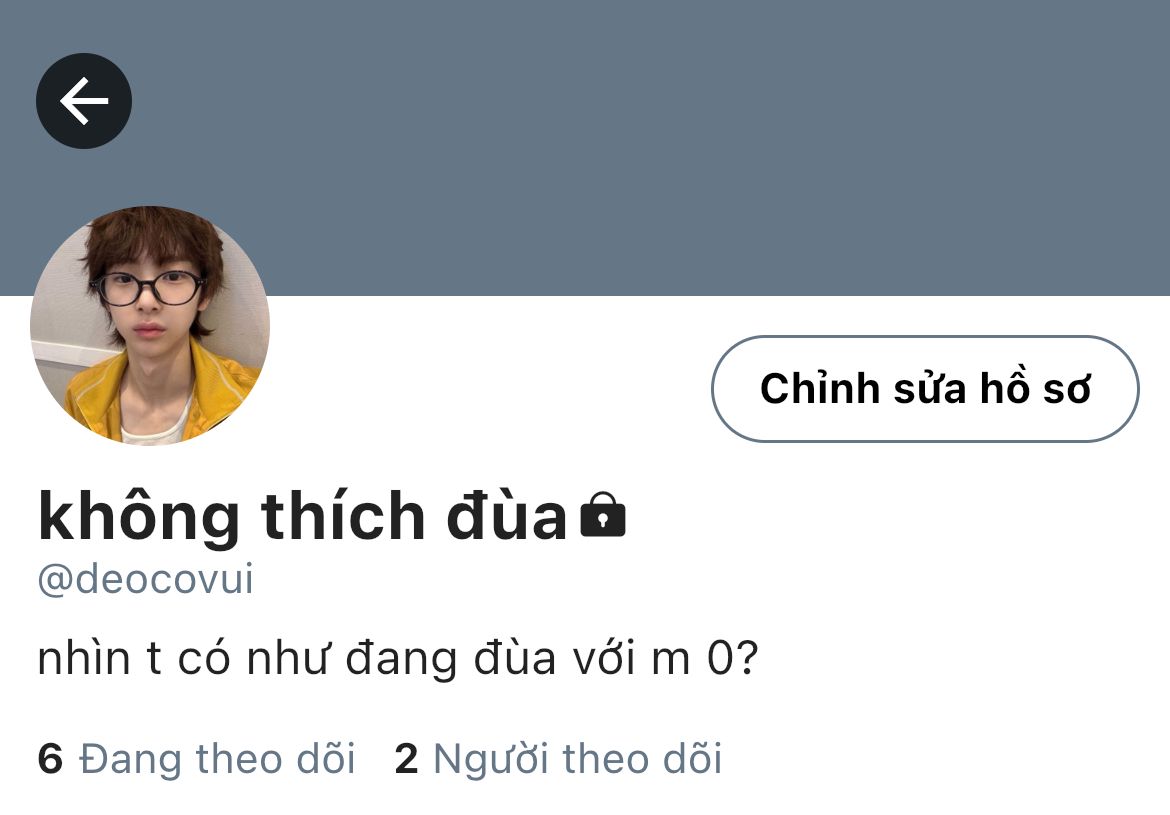Viewport: 1170px width, 815px height.
Task: Click the followers count number 2
Action: click(x=406, y=759)
